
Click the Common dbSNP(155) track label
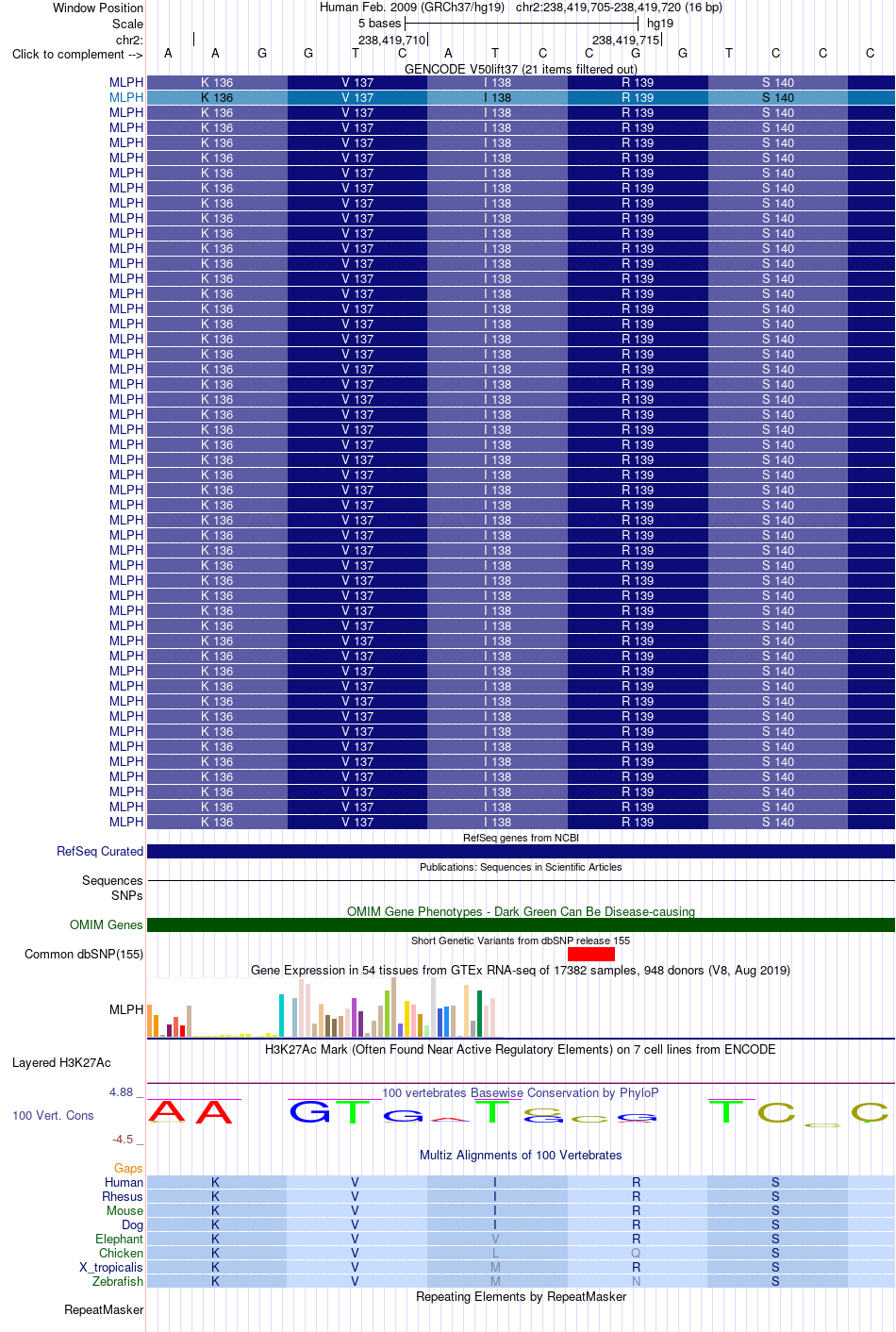click(84, 954)
